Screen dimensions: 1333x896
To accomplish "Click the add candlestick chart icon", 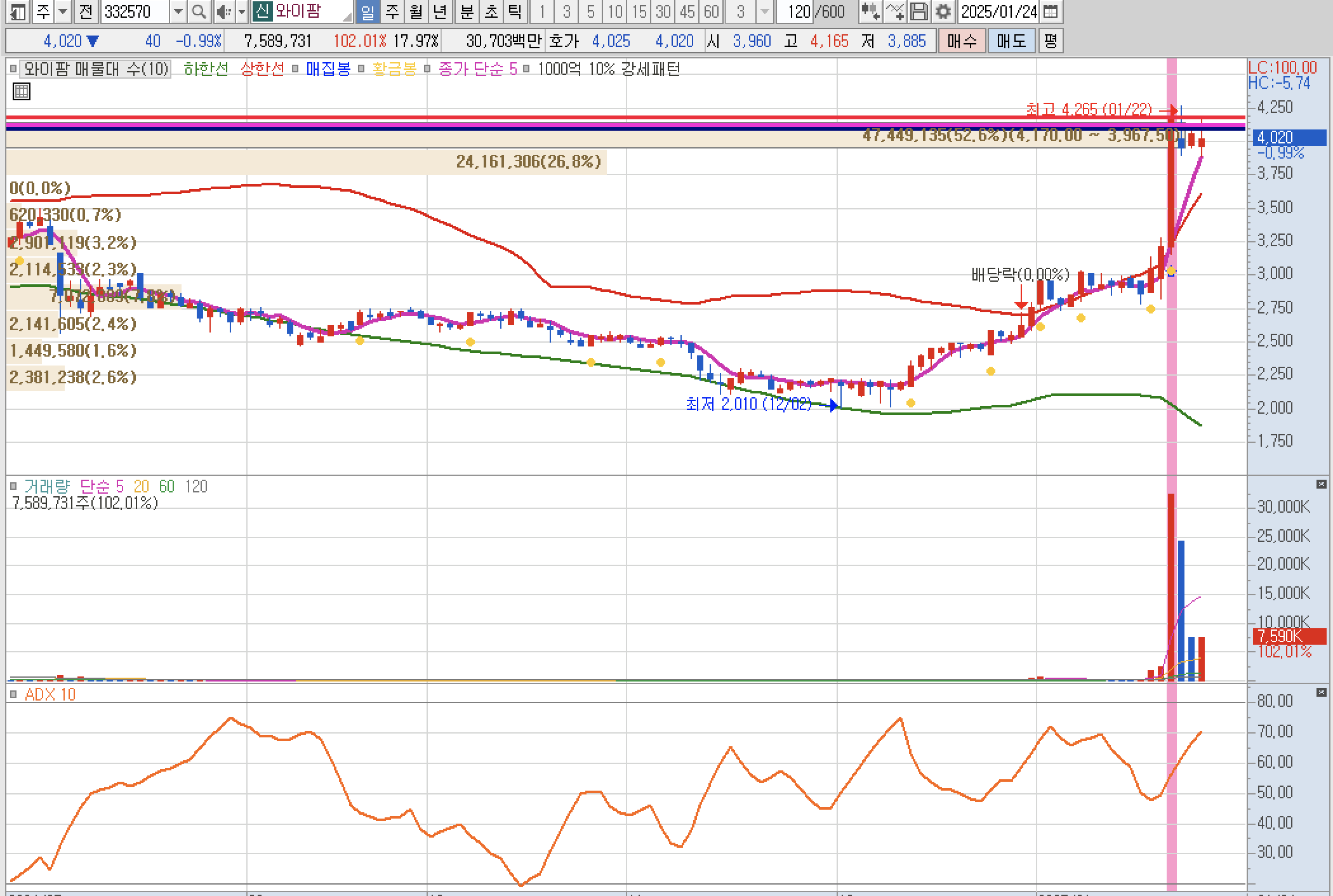I will tap(870, 11).
